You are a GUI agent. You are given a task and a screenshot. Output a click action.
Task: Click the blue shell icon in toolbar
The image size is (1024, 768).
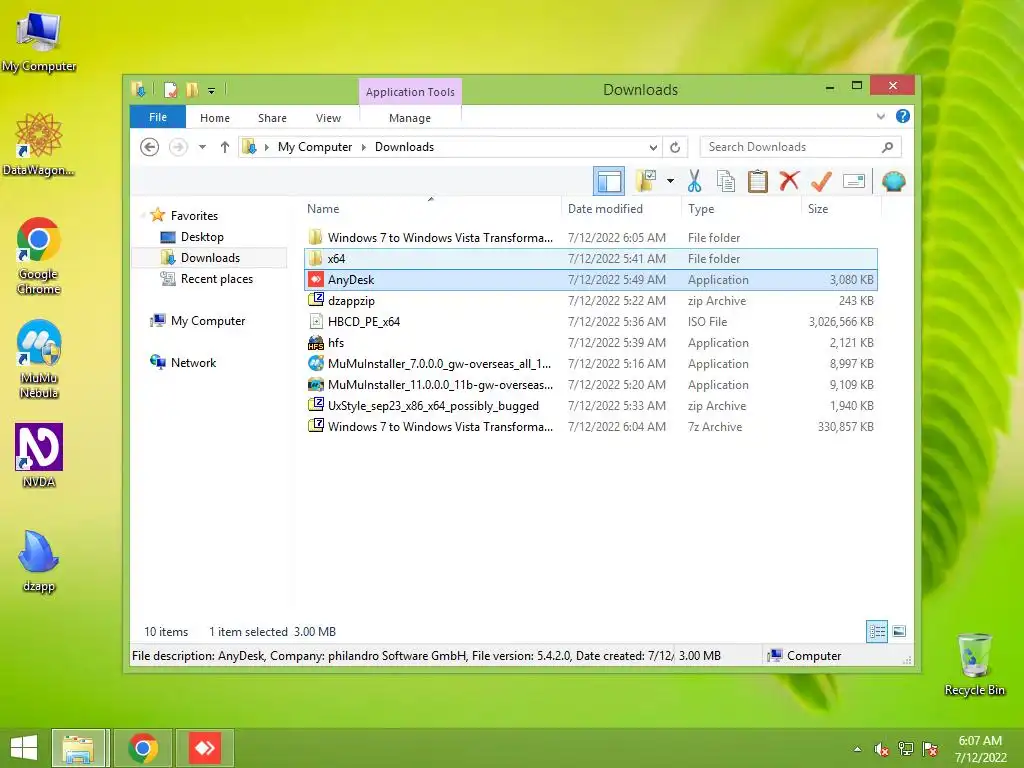click(x=893, y=181)
